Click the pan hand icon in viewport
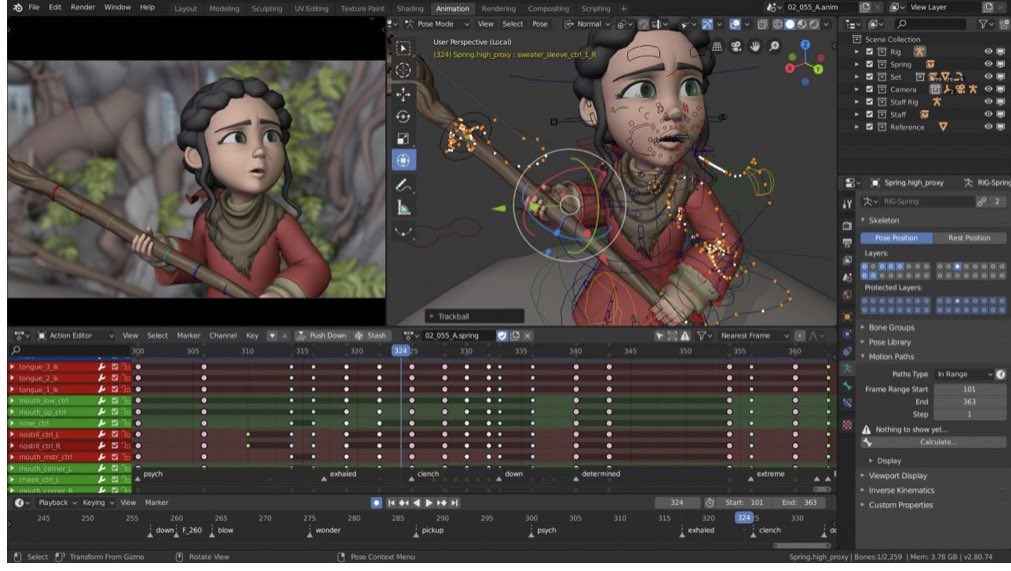 (x=755, y=46)
